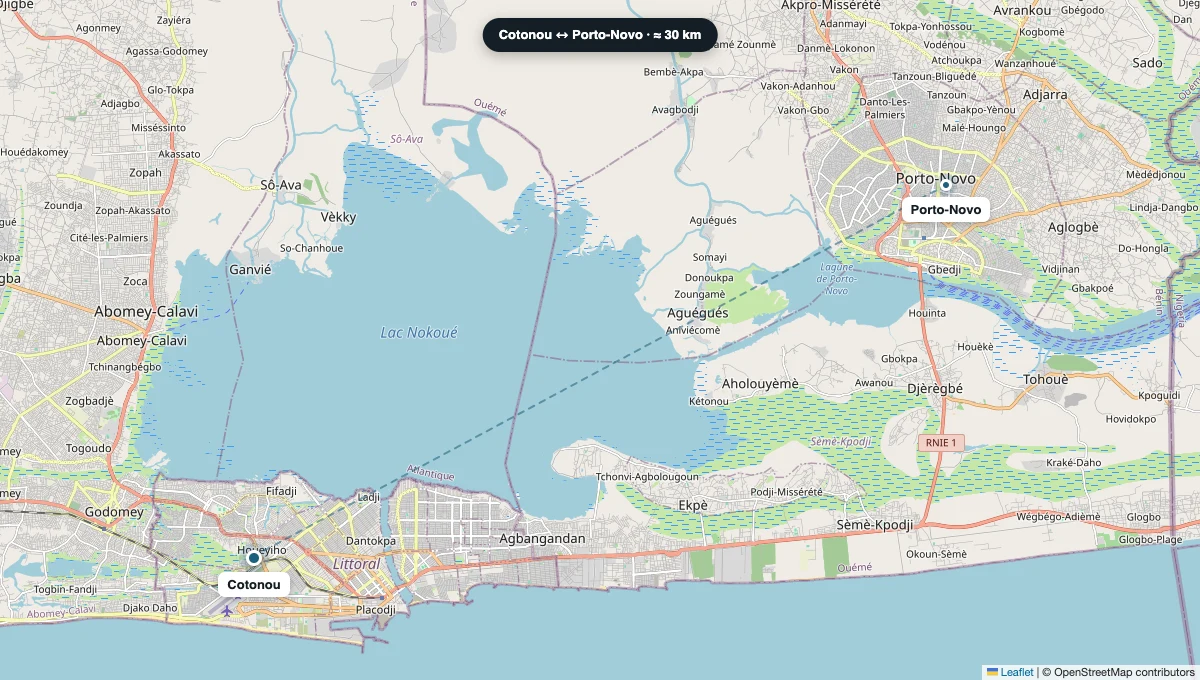Click the Cotonou map marker dot
This screenshot has height=680, width=1200.
tap(254, 557)
